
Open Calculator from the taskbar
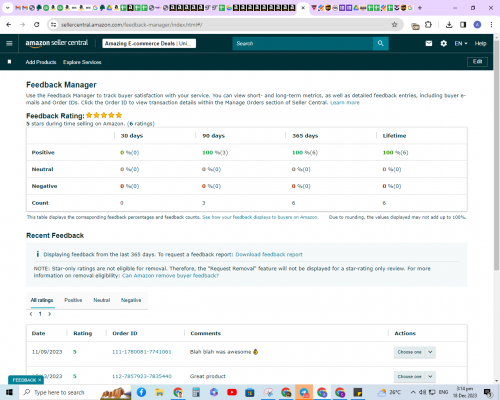coord(196,392)
